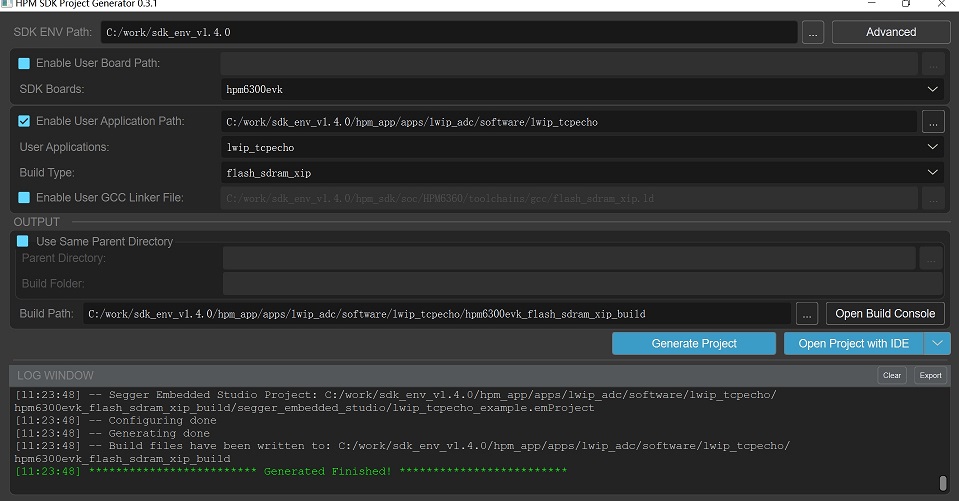Minimize the HPM SDK Project Generator window
Image resolution: width=959 pixels, height=501 pixels.
pyautogui.click(x=872, y=4)
